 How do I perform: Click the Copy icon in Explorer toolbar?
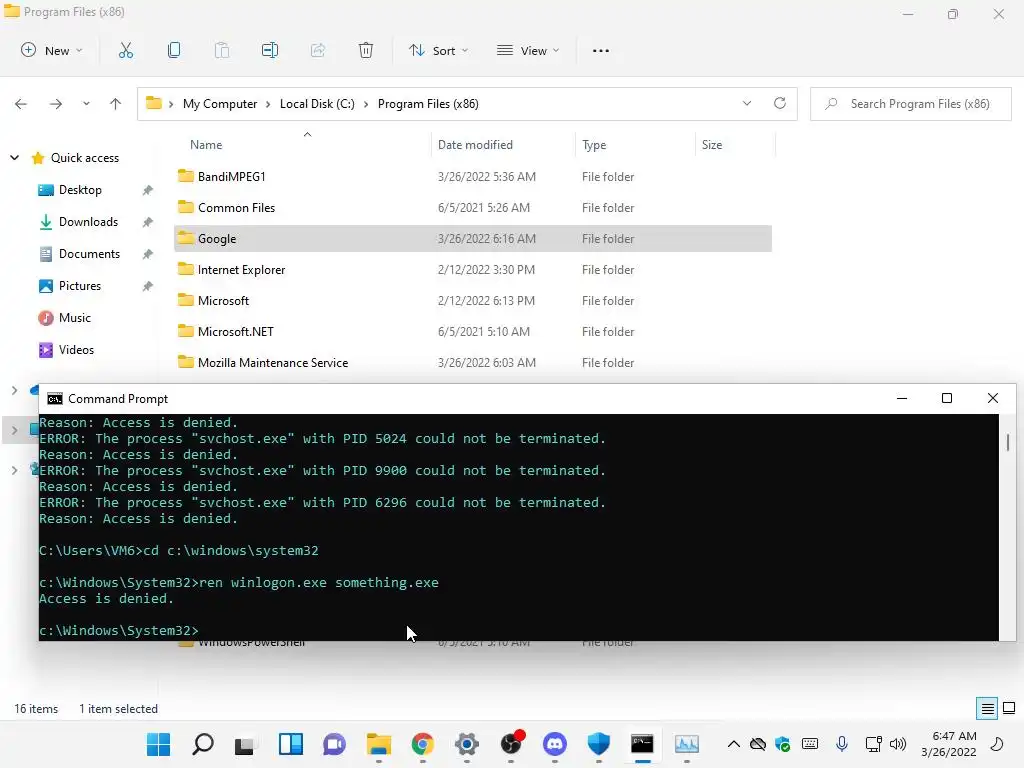[x=174, y=50]
